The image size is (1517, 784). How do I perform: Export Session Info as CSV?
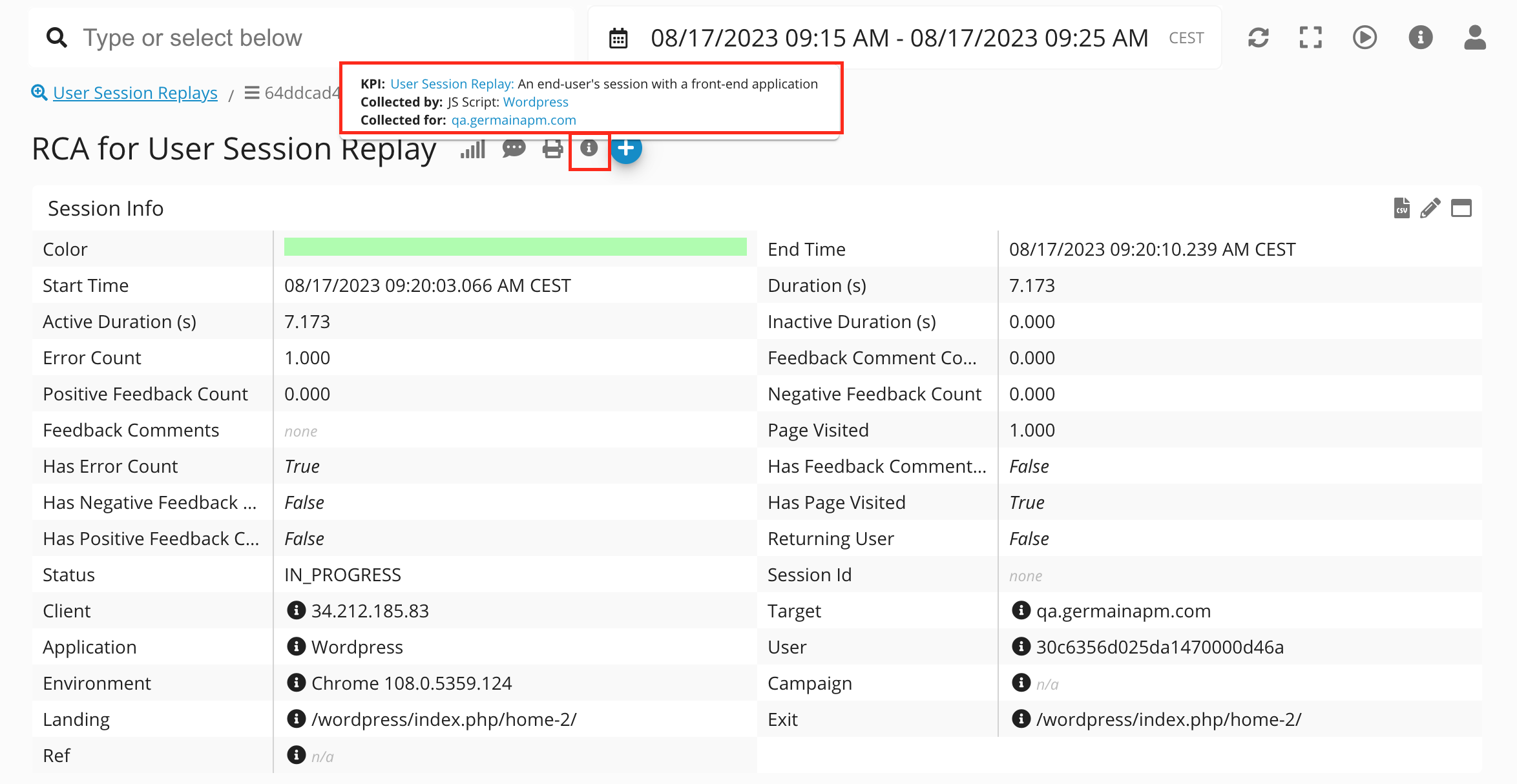[1401, 209]
